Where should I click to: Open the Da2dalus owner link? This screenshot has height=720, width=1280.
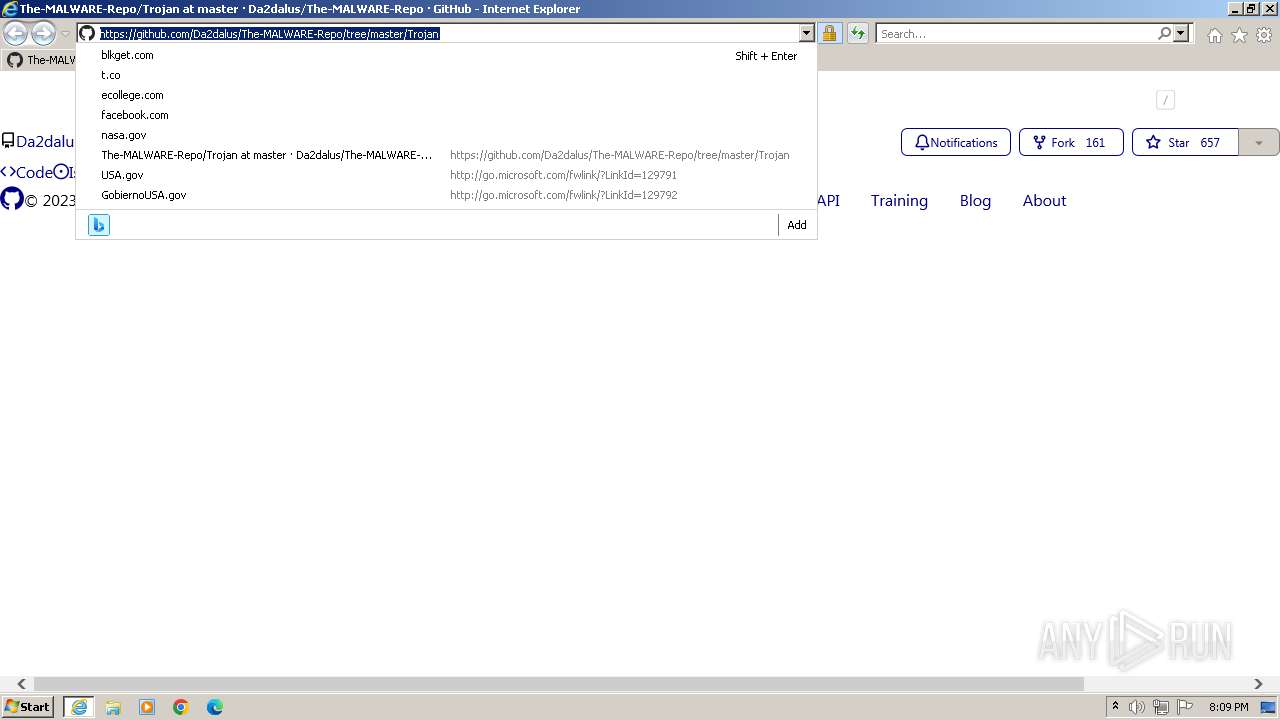coord(45,141)
